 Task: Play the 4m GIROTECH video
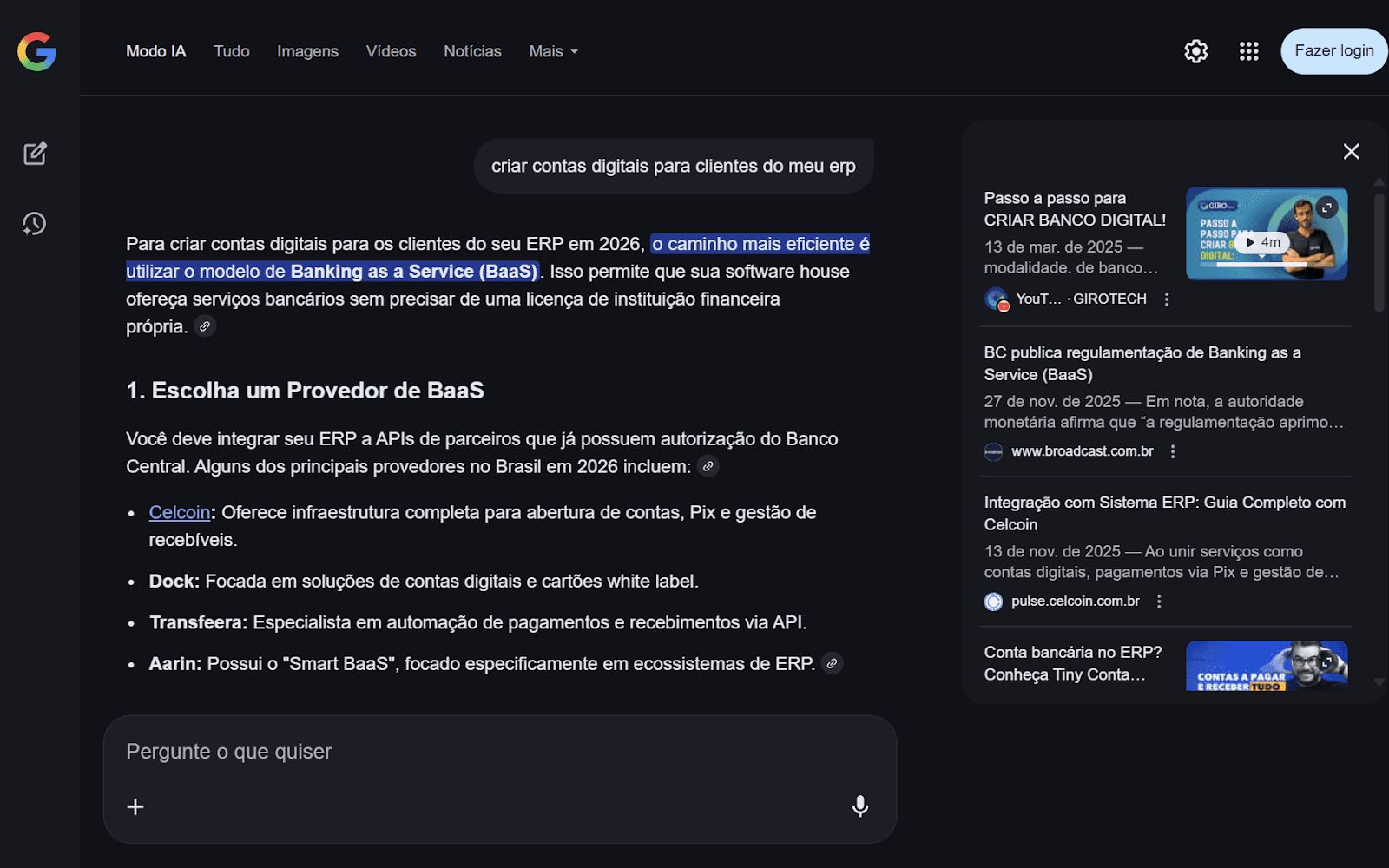coord(1263,242)
